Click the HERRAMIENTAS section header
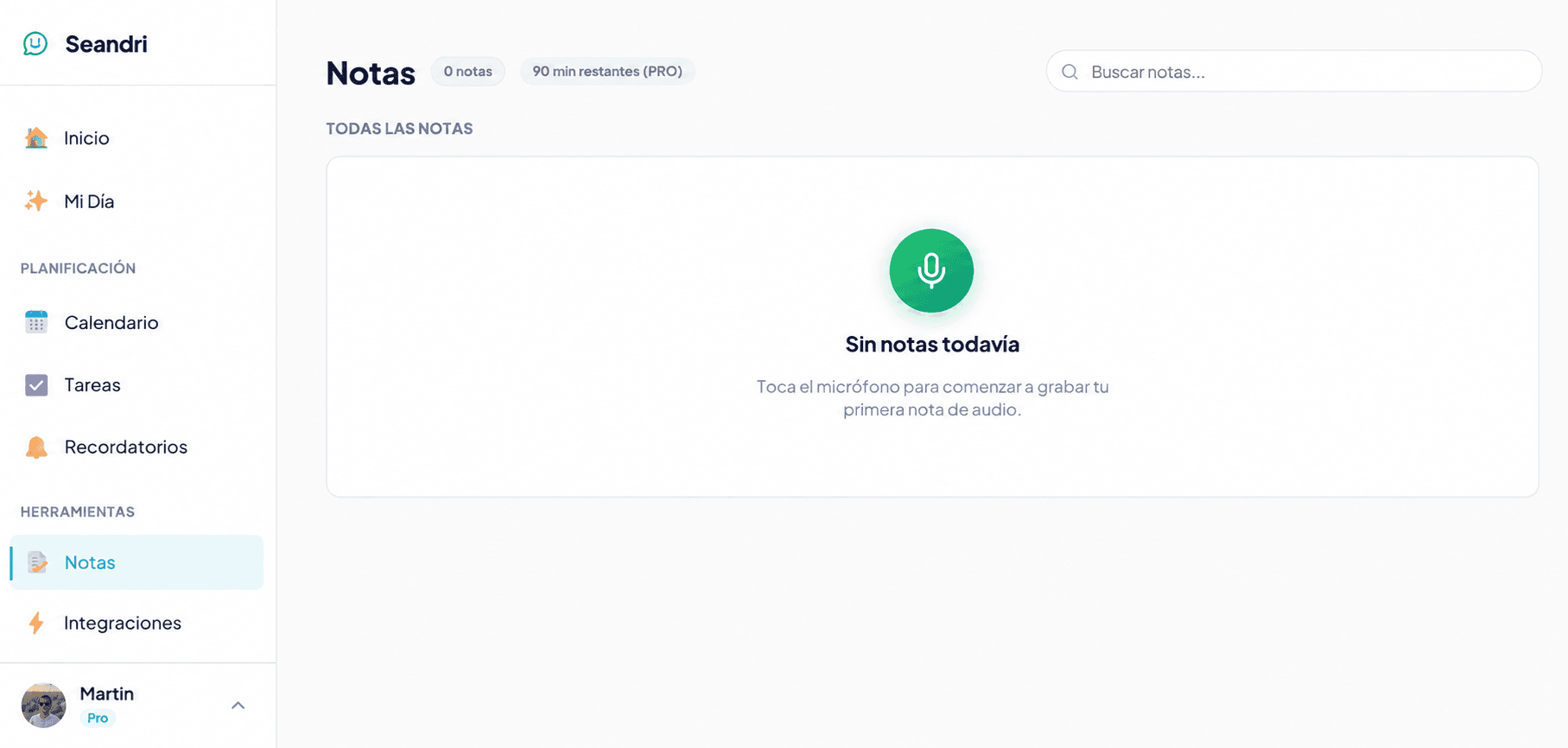The height and width of the screenshot is (748, 1568). click(78, 511)
